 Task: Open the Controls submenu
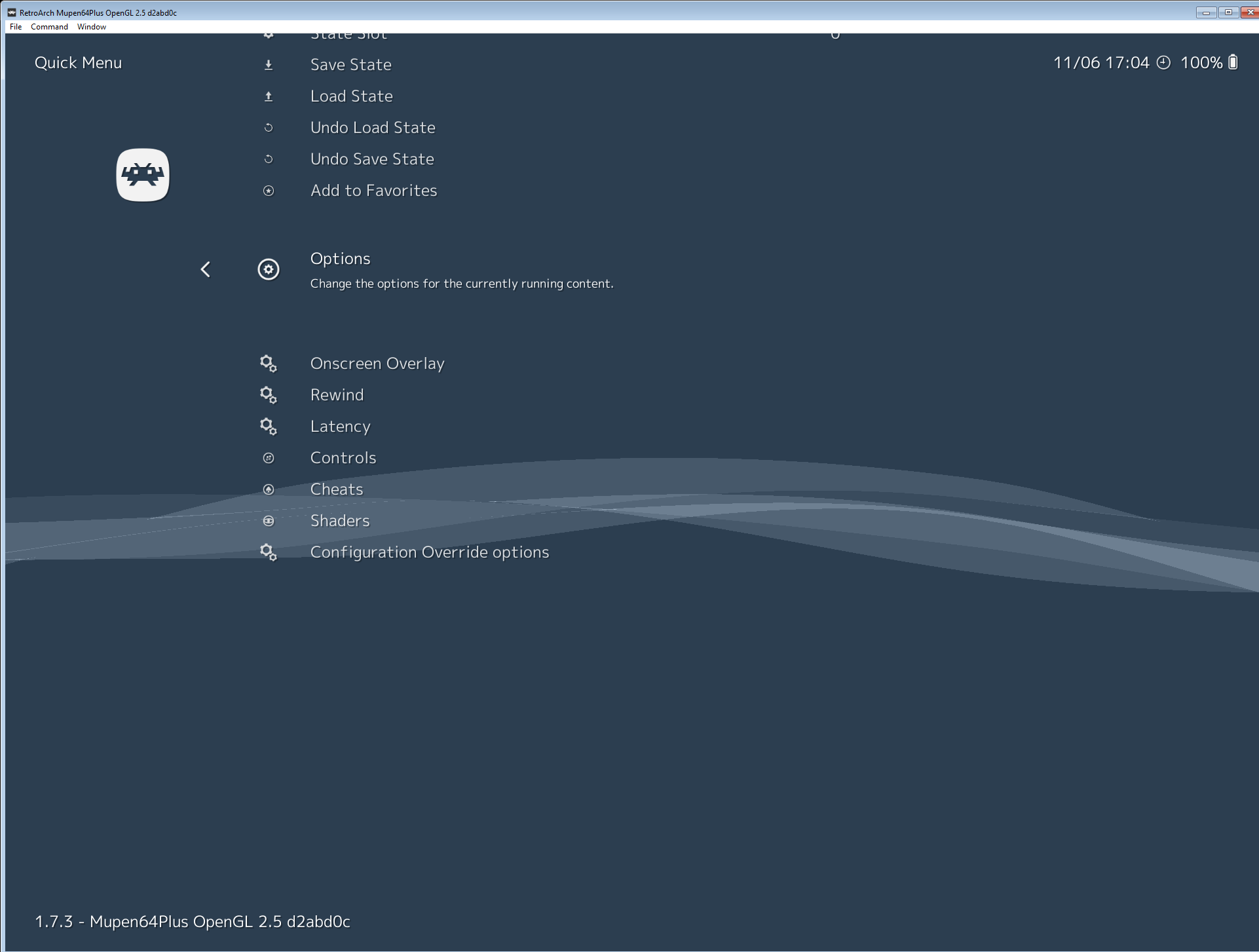pyautogui.click(x=343, y=458)
